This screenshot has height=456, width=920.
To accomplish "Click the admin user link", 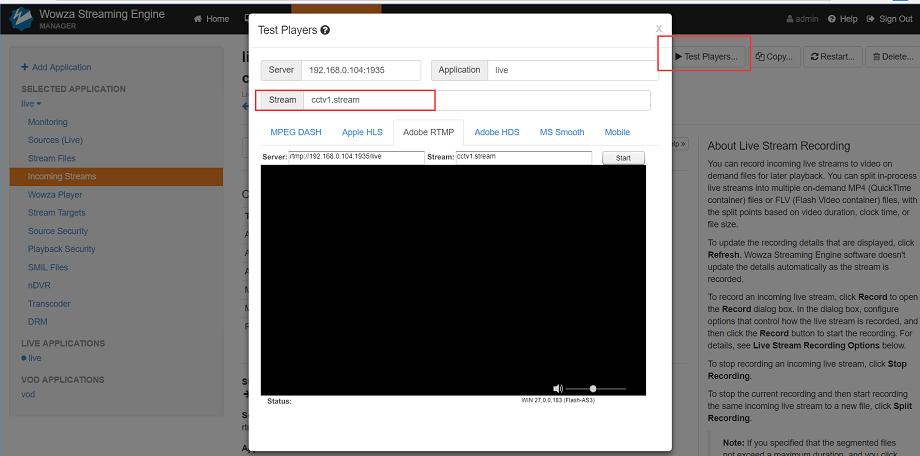I will pos(802,19).
